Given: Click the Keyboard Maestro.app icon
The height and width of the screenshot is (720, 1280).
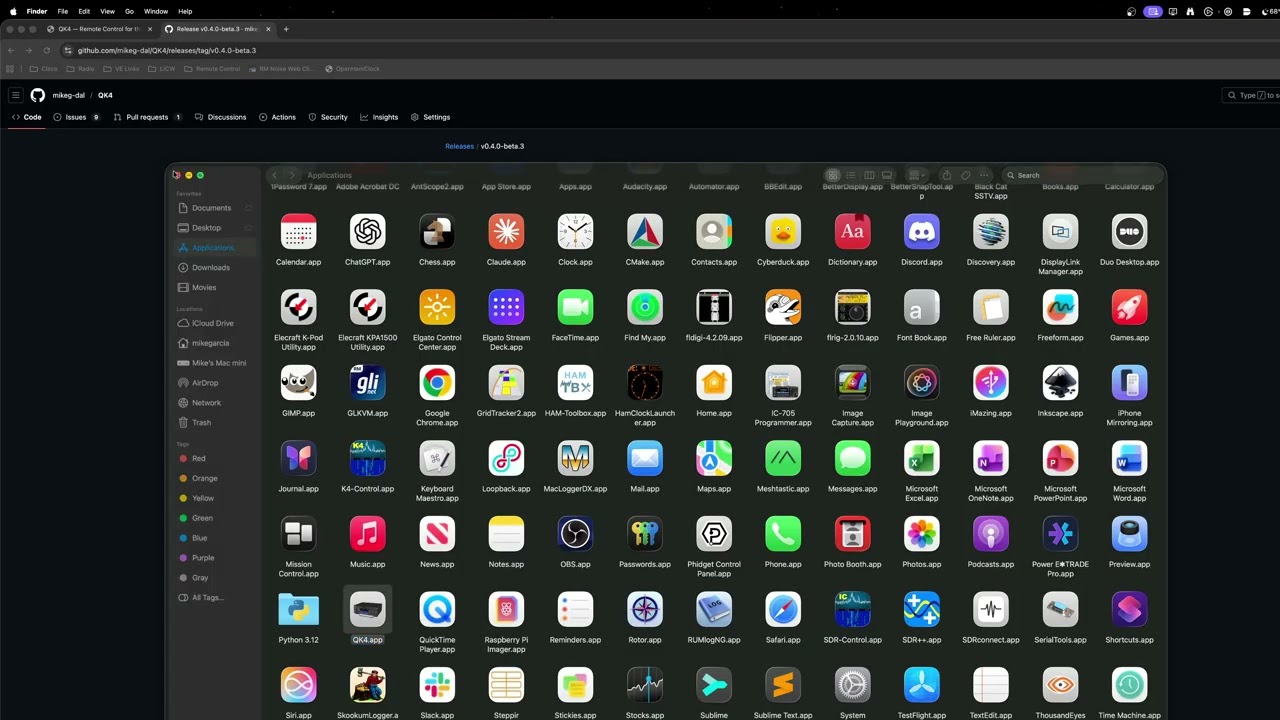Looking at the screenshot, I should (x=437, y=458).
